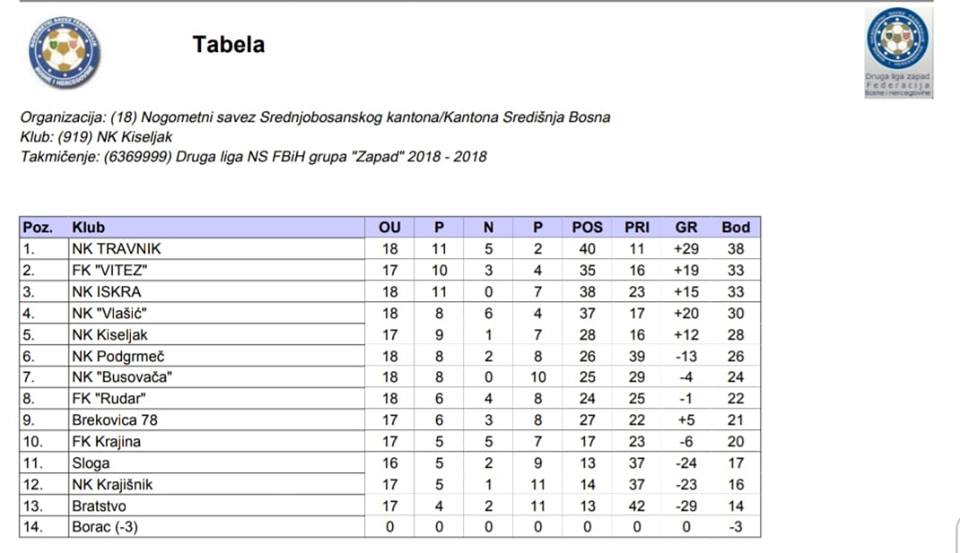Click the Organizacija text line
The height and width of the screenshot is (553, 960).
coord(315,117)
